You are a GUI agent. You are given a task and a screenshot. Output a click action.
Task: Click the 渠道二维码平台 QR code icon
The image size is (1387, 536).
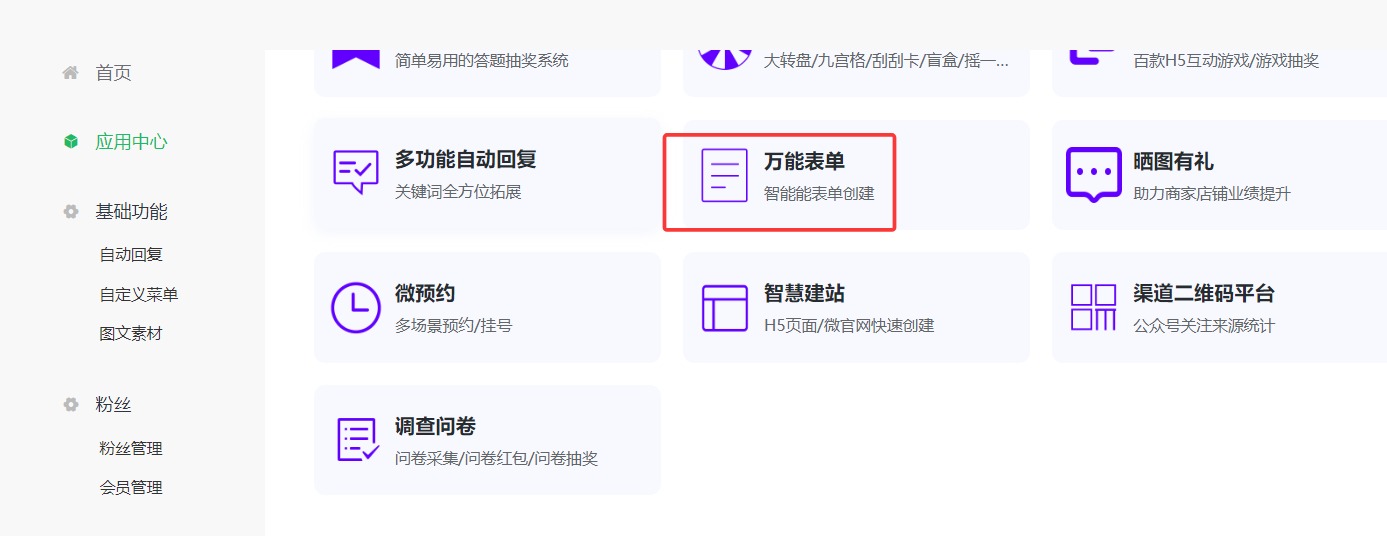(1094, 307)
